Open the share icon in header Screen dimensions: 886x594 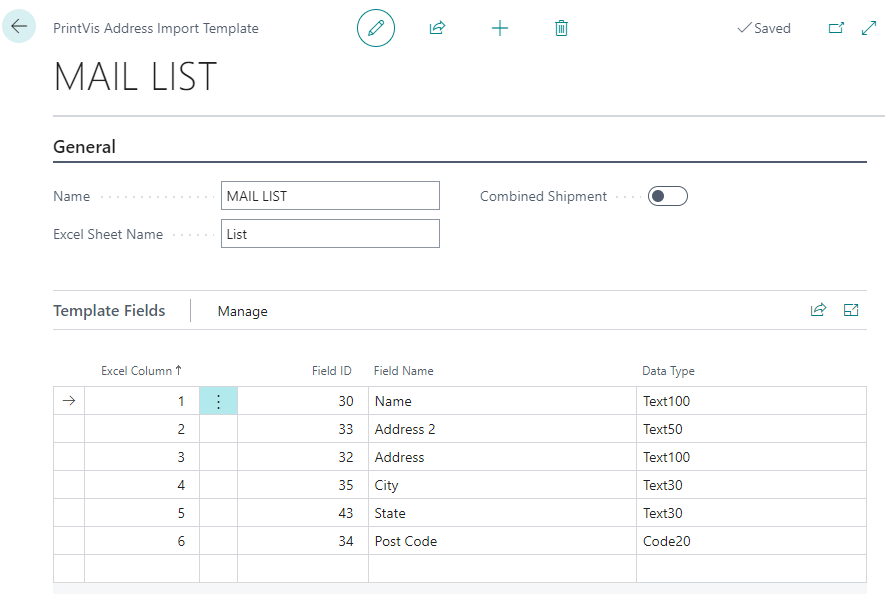[437, 28]
